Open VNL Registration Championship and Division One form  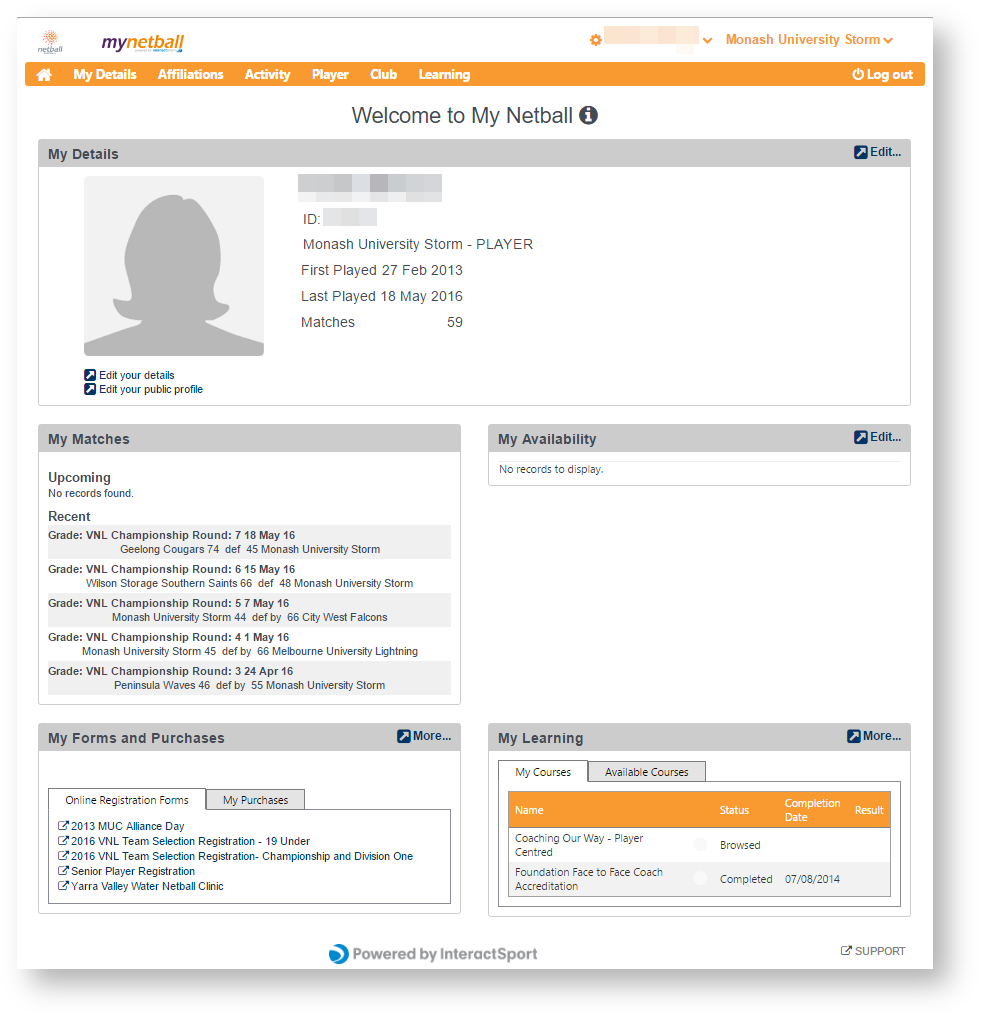coord(242,855)
